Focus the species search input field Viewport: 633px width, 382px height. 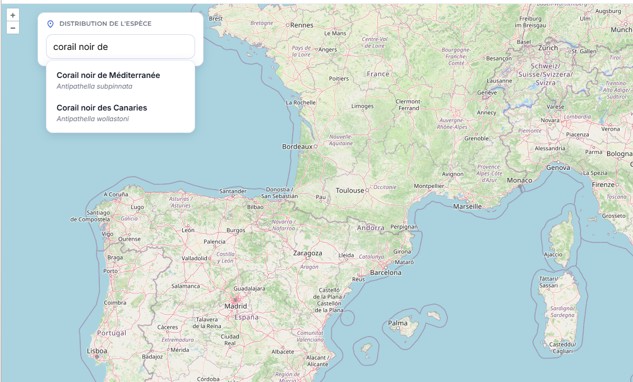(x=120, y=46)
